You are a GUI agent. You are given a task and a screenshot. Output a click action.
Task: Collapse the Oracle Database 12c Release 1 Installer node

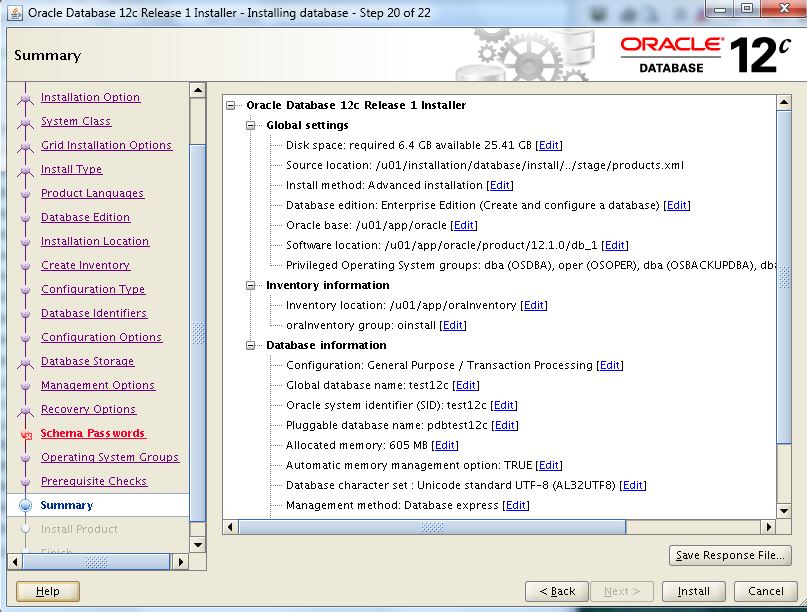pyautogui.click(x=231, y=106)
